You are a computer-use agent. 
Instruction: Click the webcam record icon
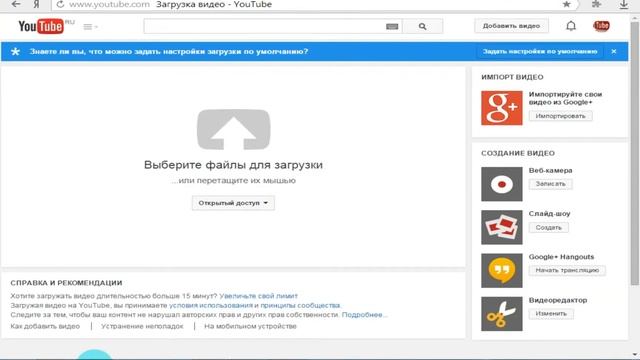pyautogui.click(x=502, y=184)
